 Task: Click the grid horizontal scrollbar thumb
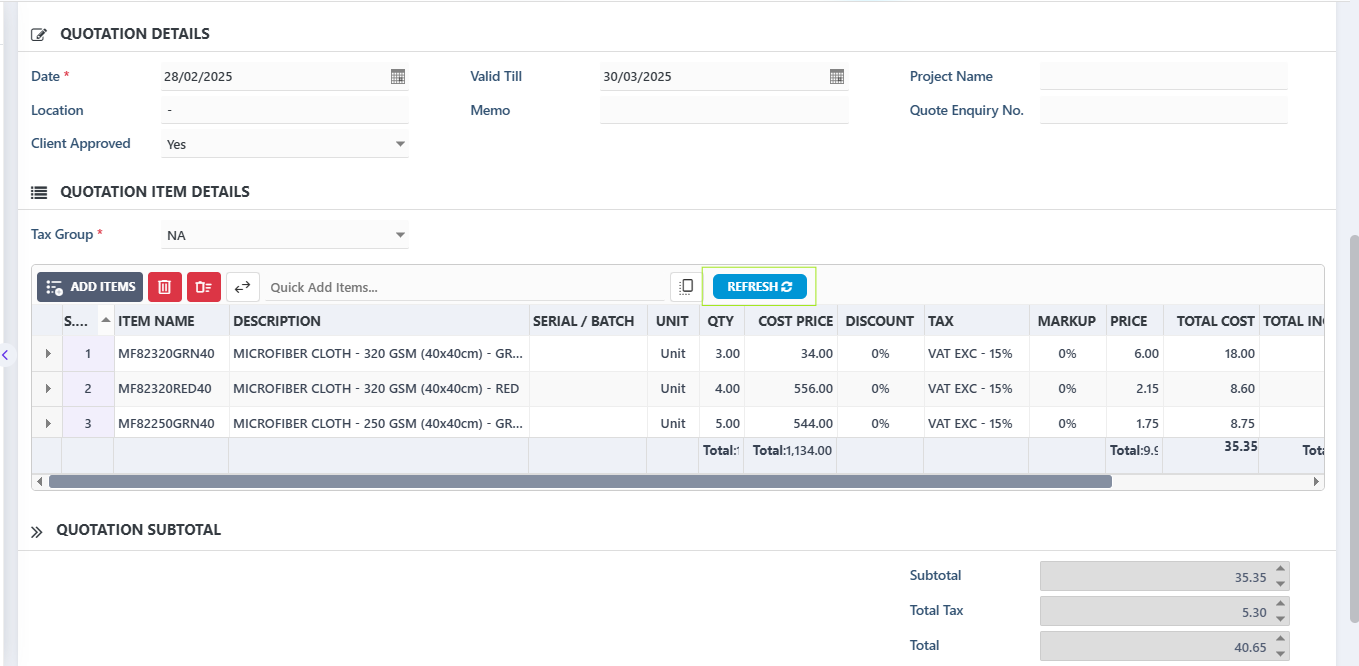pos(580,482)
